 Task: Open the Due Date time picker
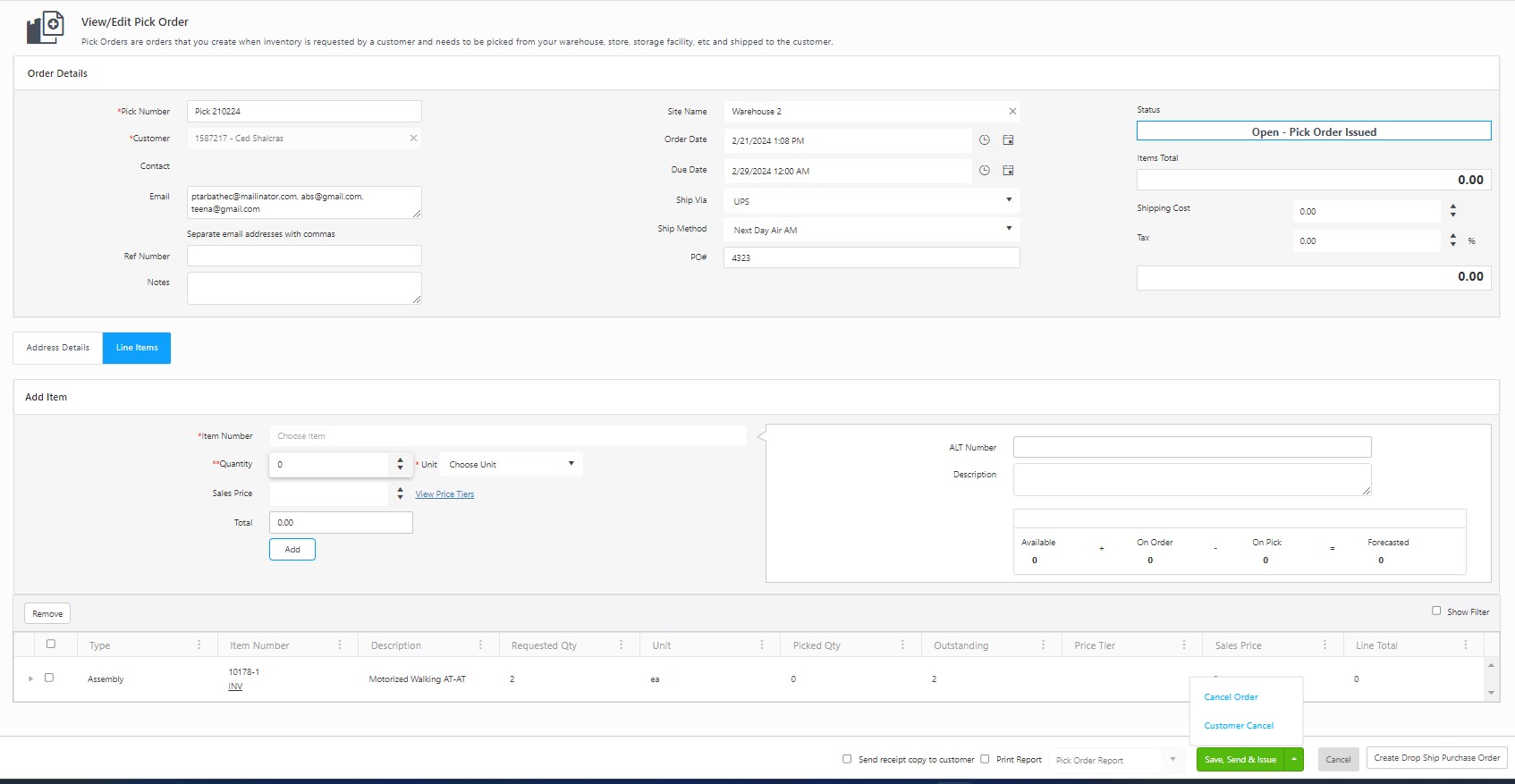(984, 171)
